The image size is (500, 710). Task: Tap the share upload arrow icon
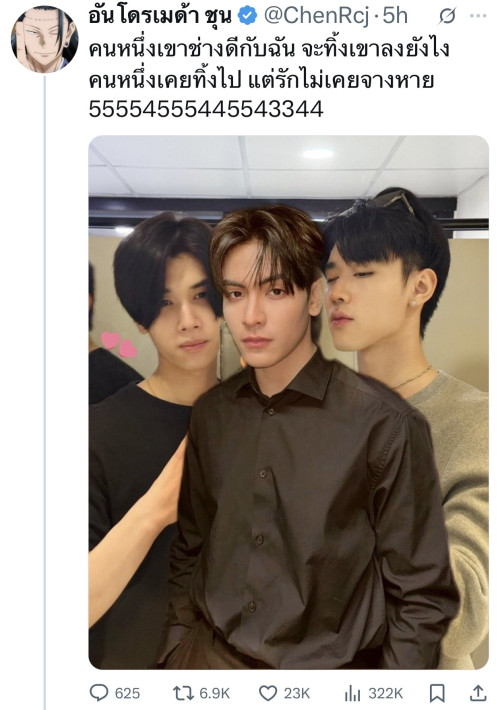(x=478, y=693)
